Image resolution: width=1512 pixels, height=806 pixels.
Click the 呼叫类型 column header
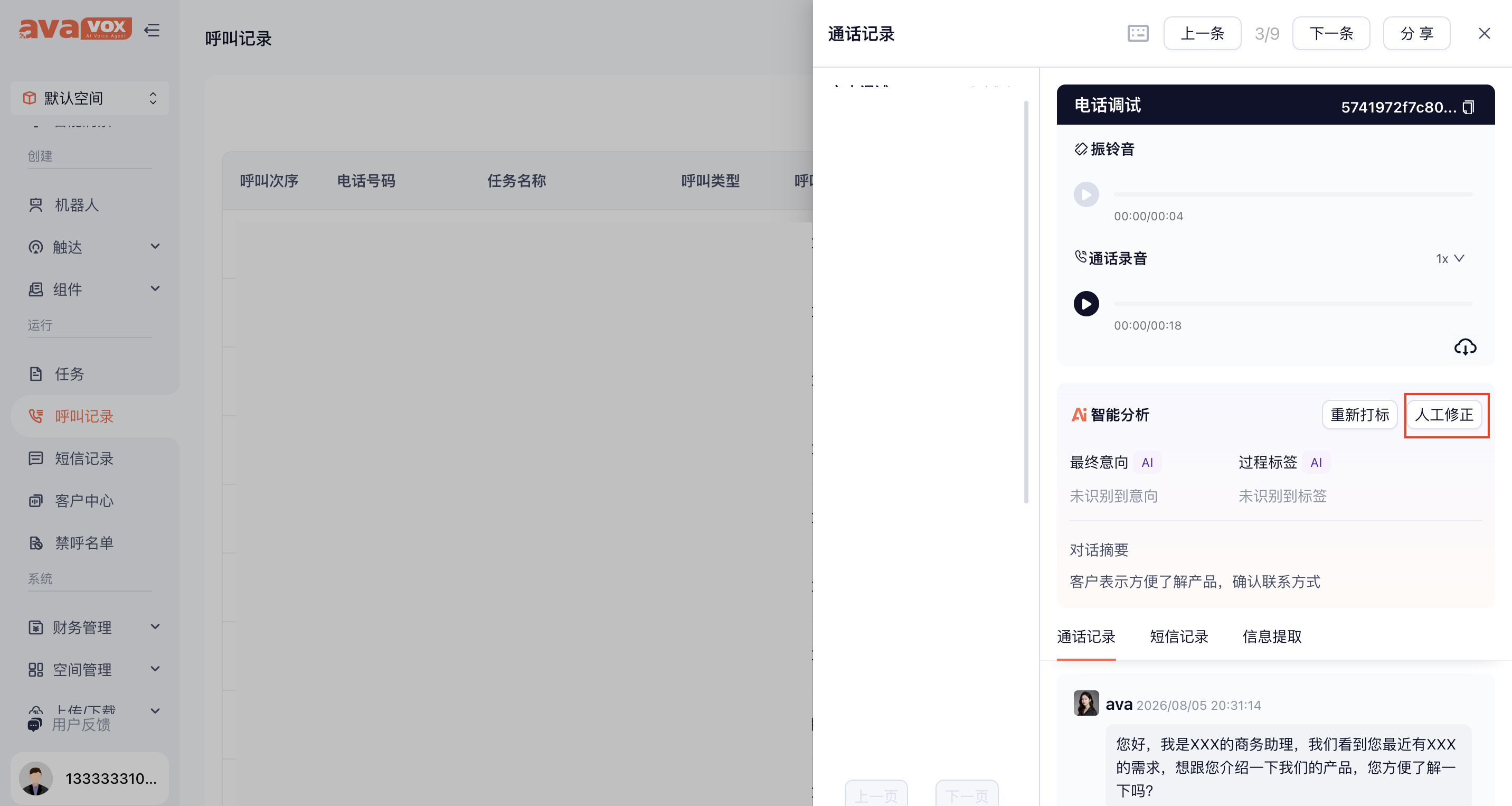coord(710,181)
